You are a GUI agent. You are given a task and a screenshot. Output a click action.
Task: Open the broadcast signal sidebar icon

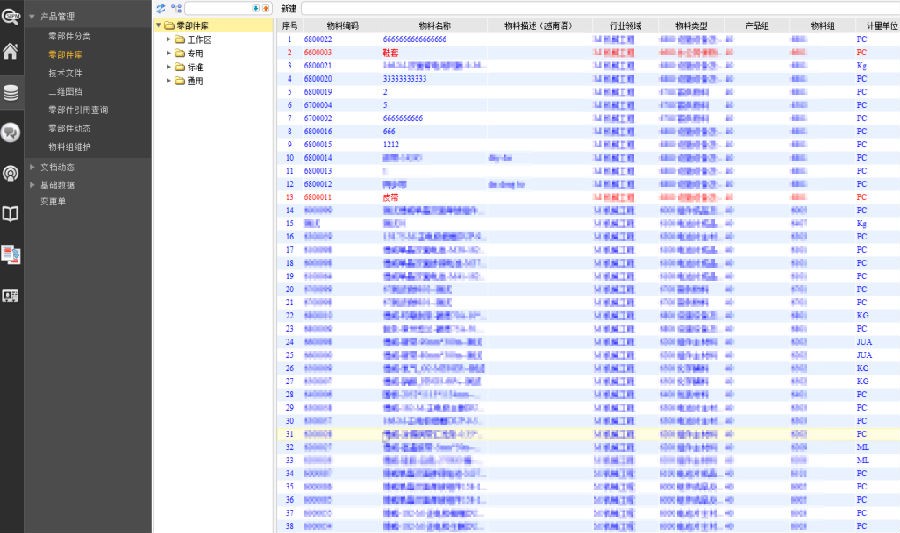pyautogui.click(x=11, y=173)
